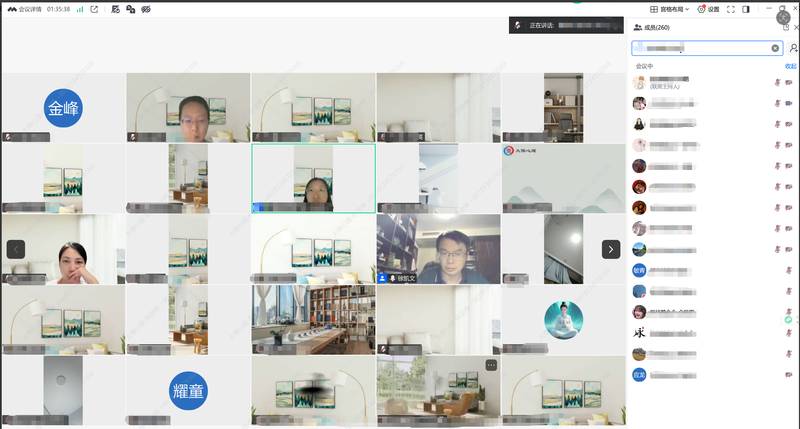This screenshot has height=429, width=800.
Task: Click the 会议中 section label
Action: [x=644, y=66]
